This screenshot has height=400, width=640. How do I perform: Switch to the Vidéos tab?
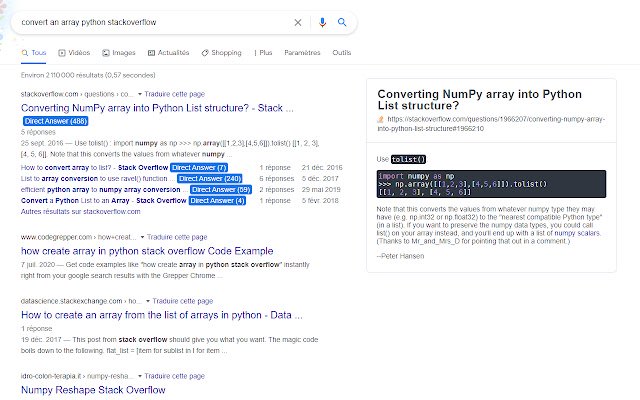[74, 53]
